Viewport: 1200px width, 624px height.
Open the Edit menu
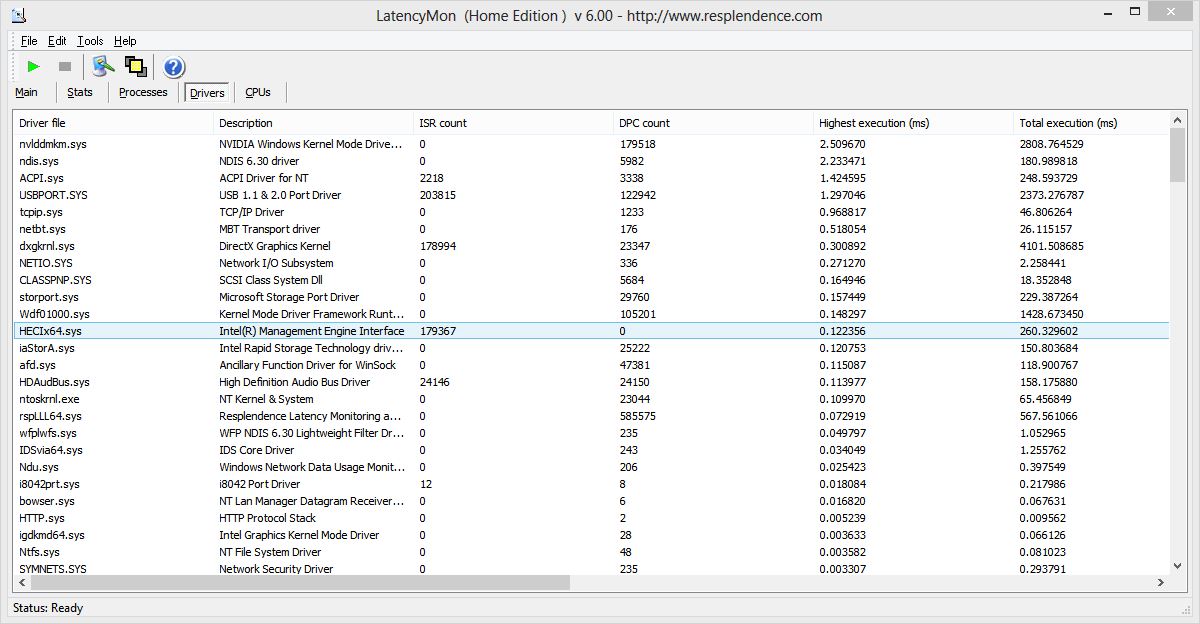point(57,41)
